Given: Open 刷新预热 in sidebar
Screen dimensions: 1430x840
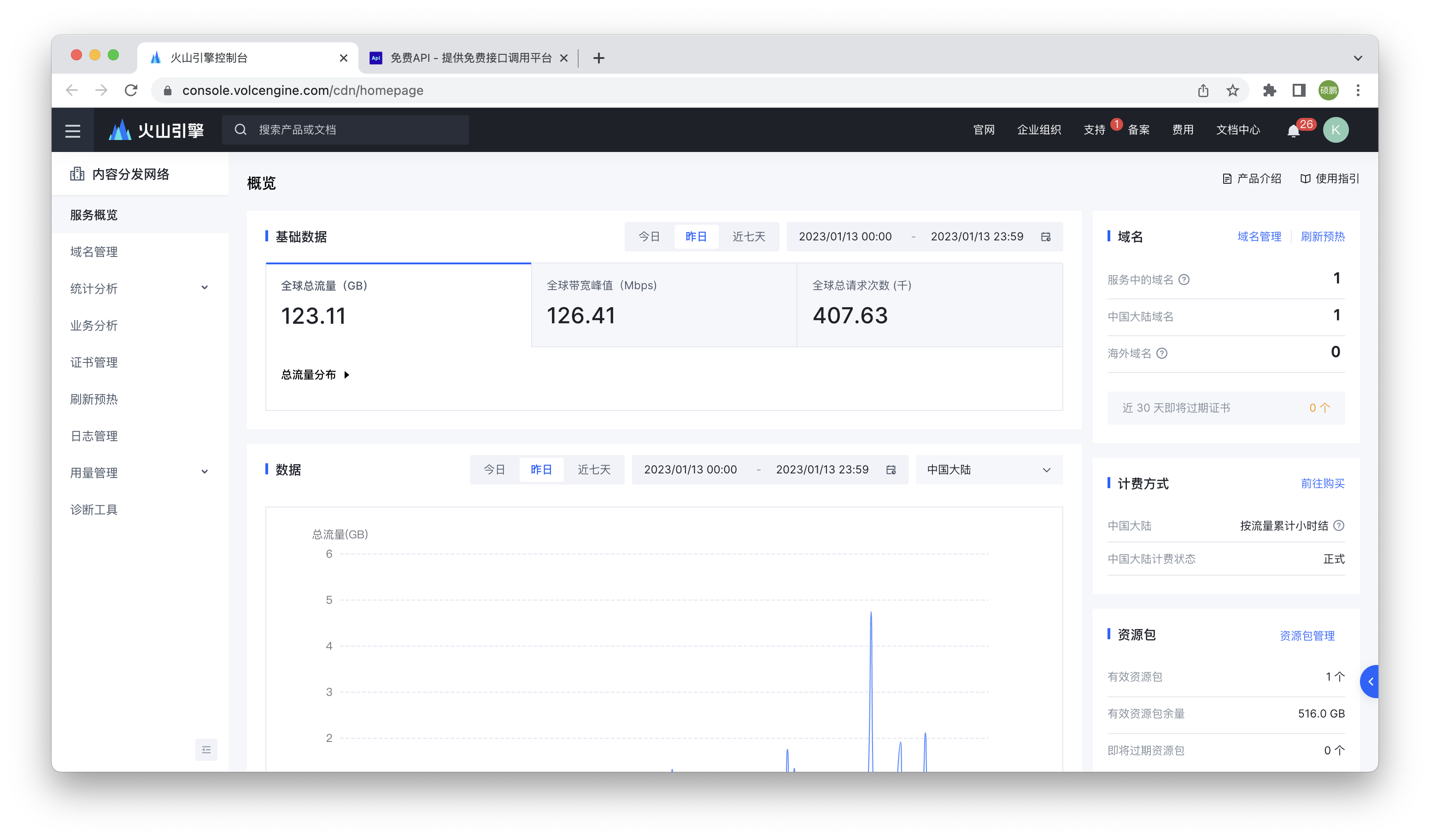Looking at the screenshot, I should pos(140,399).
